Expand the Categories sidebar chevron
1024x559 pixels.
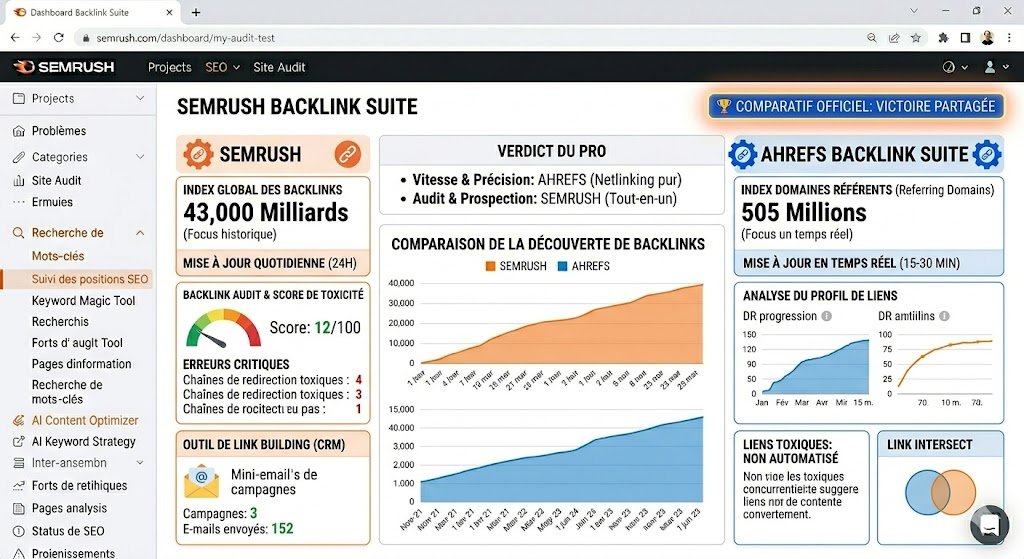(x=140, y=157)
